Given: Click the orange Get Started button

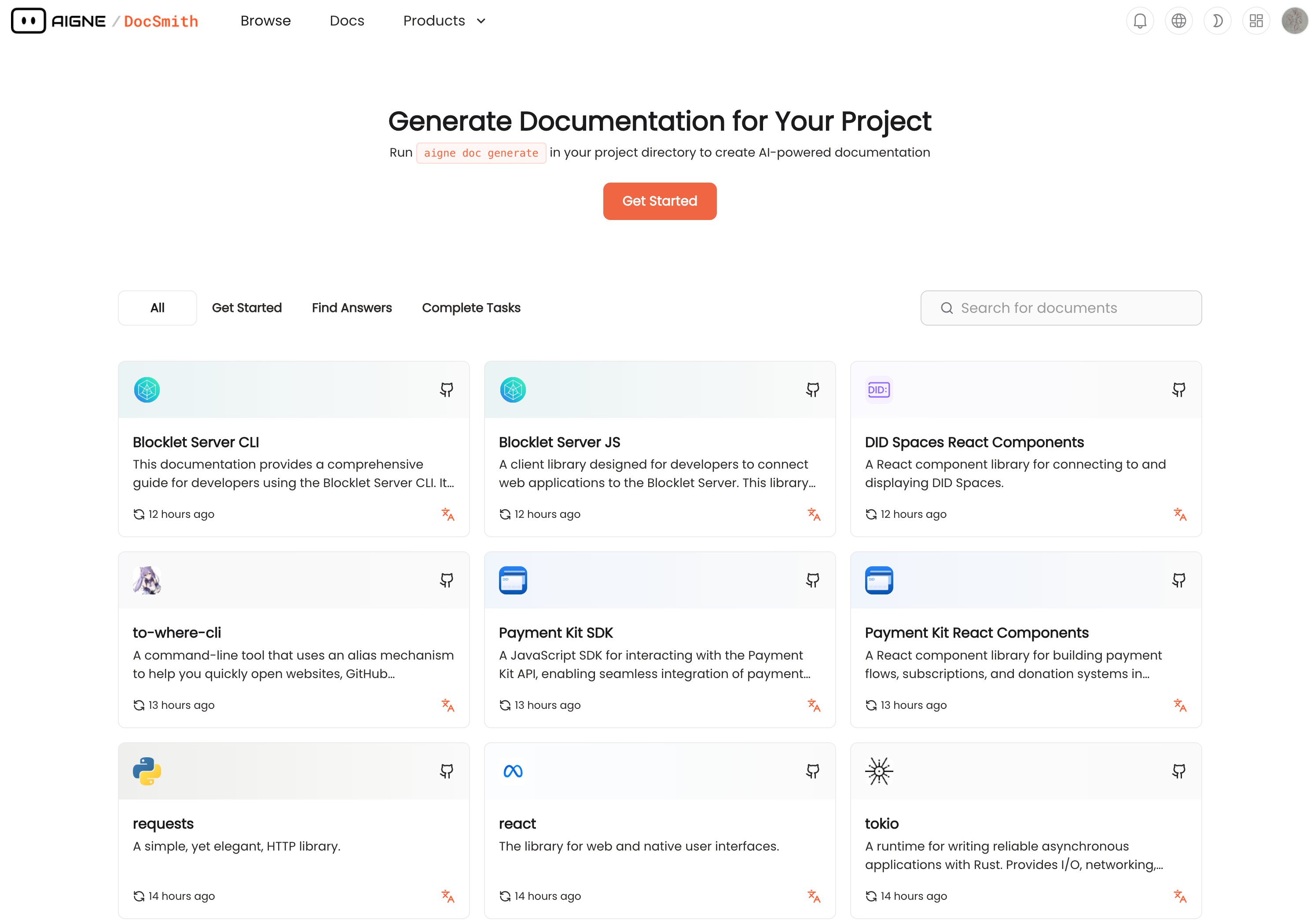Looking at the screenshot, I should (659, 202).
